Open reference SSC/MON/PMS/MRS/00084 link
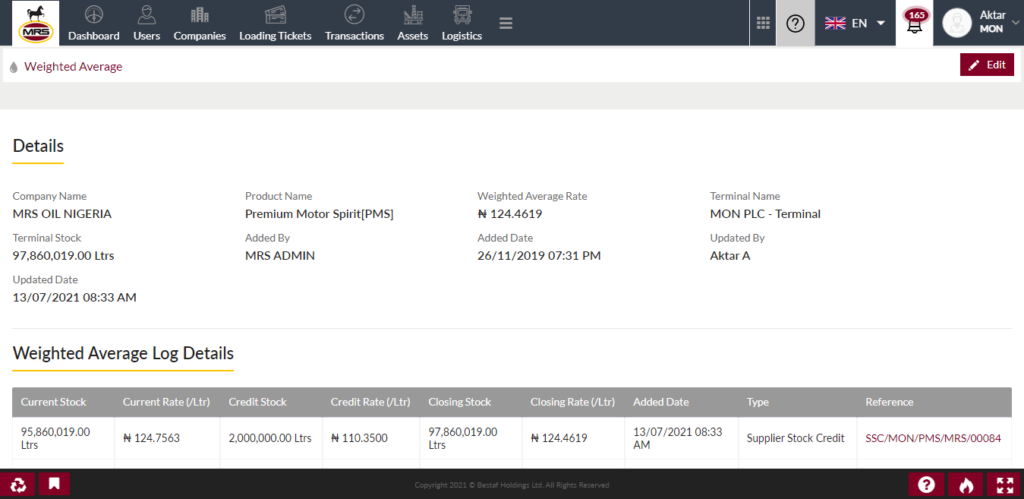 coord(933,438)
